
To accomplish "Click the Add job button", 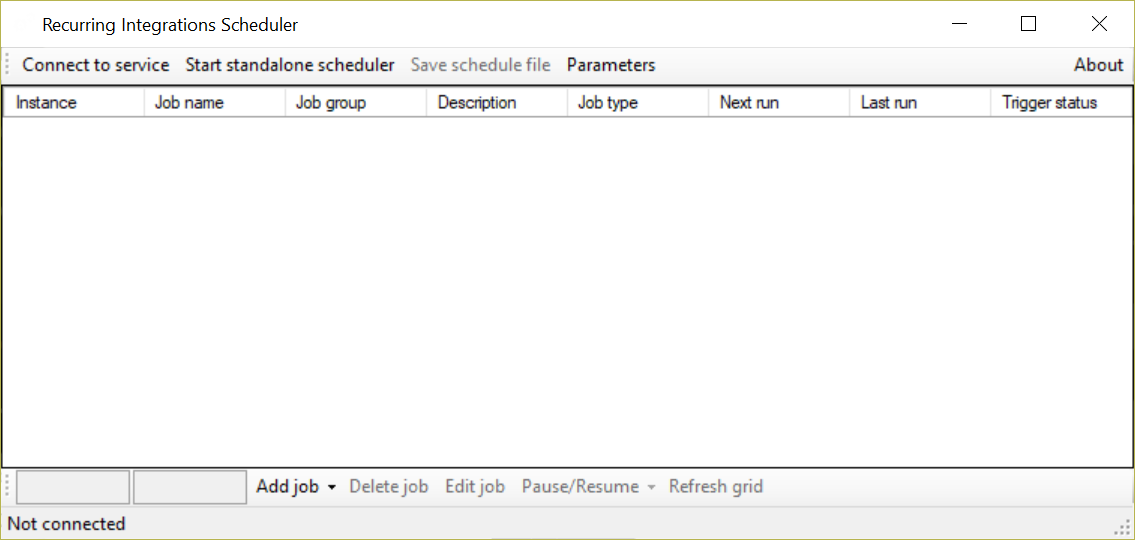I will (288, 486).
